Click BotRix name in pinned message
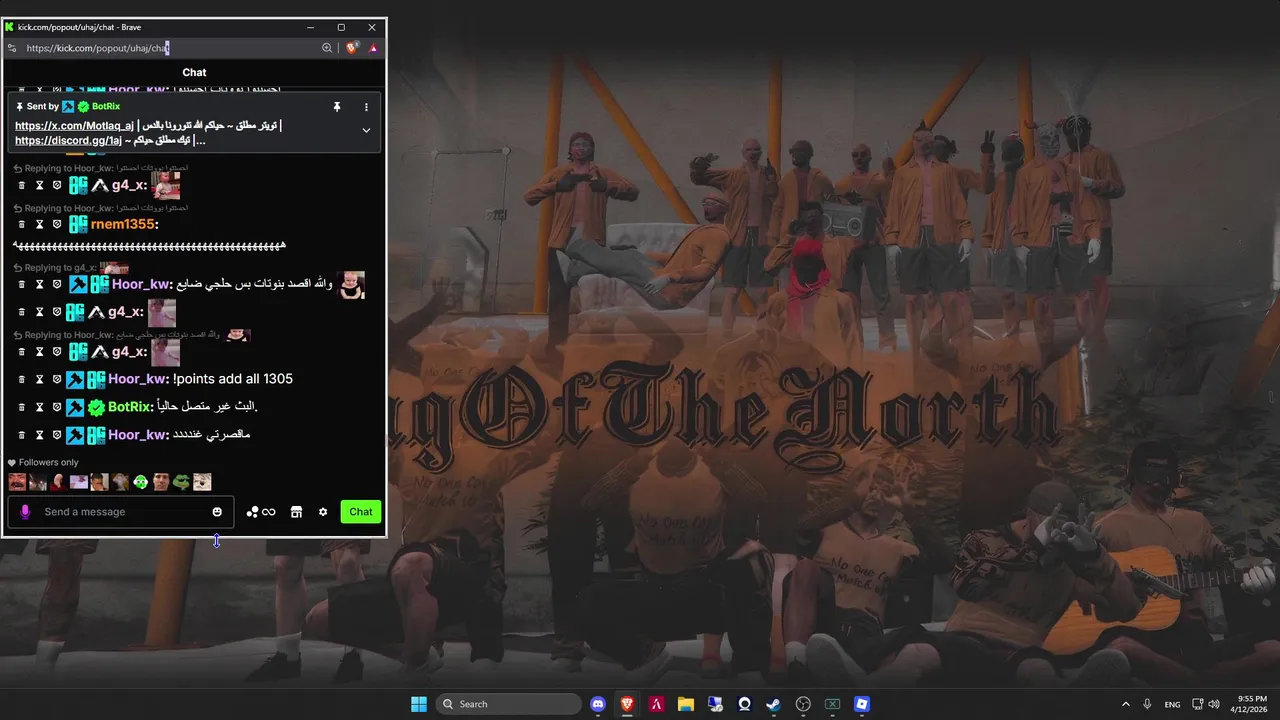Image resolution: width=1280 pixels, height=720 pixels. coord(106,106)
